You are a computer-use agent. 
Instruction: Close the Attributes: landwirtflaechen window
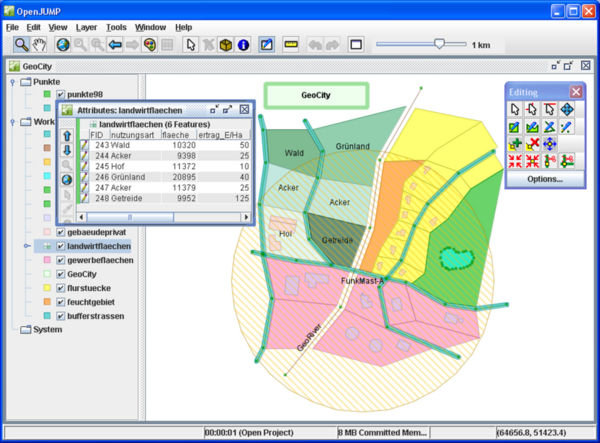click(x=244, y=110)
